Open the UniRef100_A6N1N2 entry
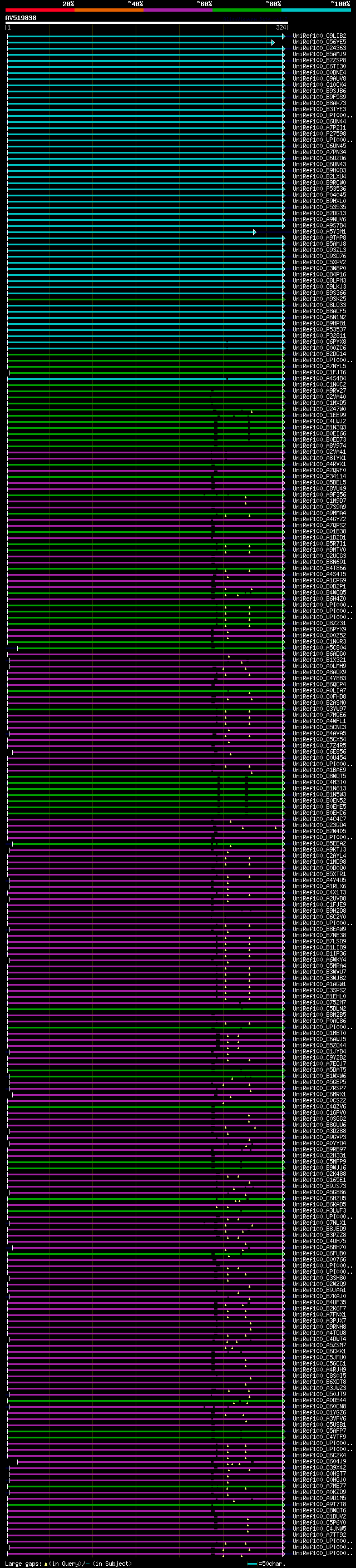Viewport: 356px width, 1568px height. [x=319, y=317]
